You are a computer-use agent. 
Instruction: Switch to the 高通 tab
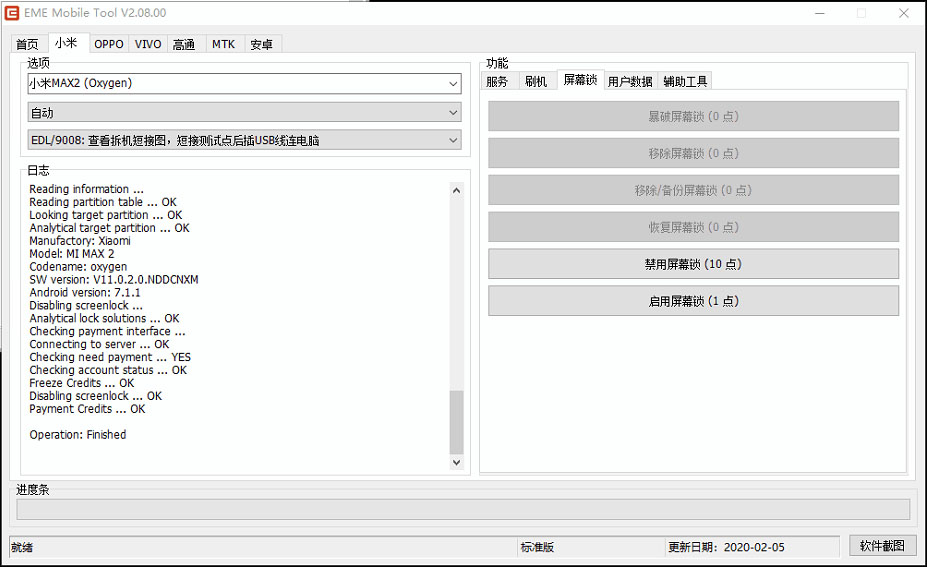click(184, 44)
